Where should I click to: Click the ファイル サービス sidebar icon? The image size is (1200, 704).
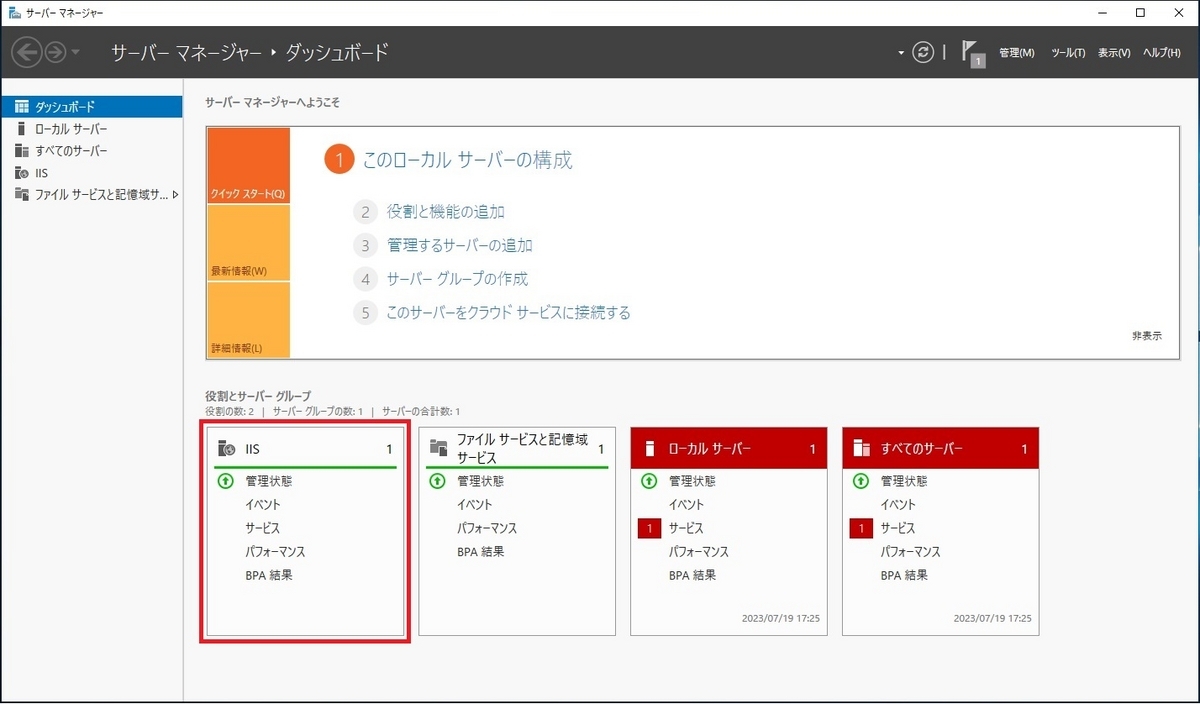22,195
